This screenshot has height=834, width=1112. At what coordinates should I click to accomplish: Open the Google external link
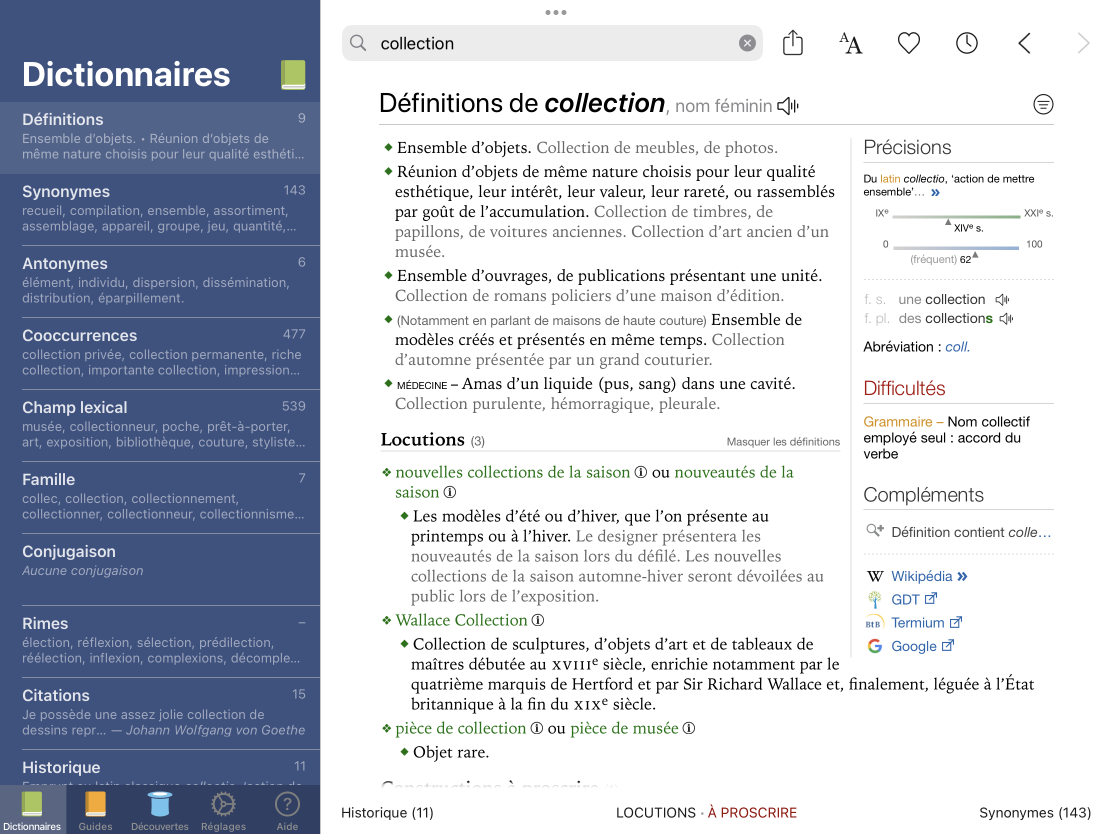coord(922,647)
